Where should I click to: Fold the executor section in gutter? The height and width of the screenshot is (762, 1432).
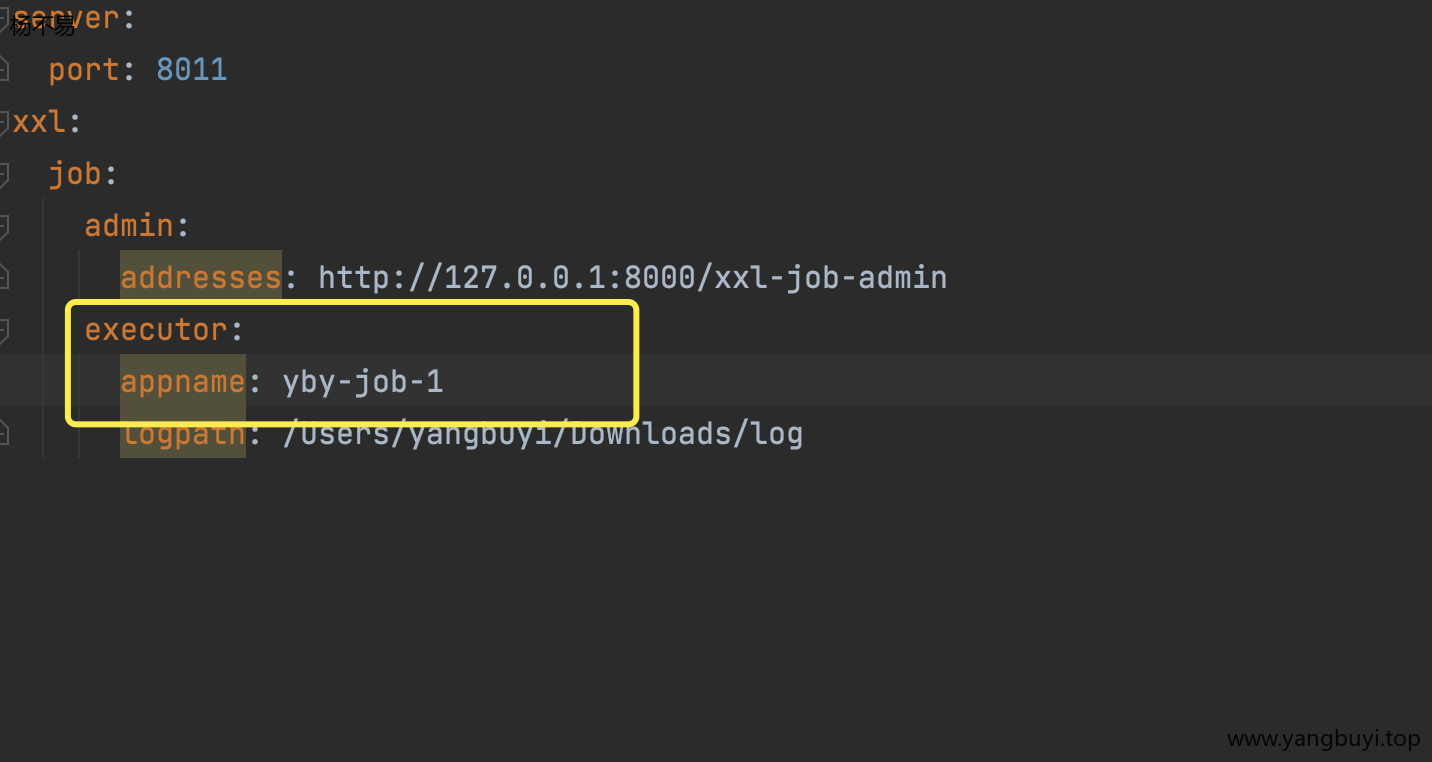tap(4, 330)
